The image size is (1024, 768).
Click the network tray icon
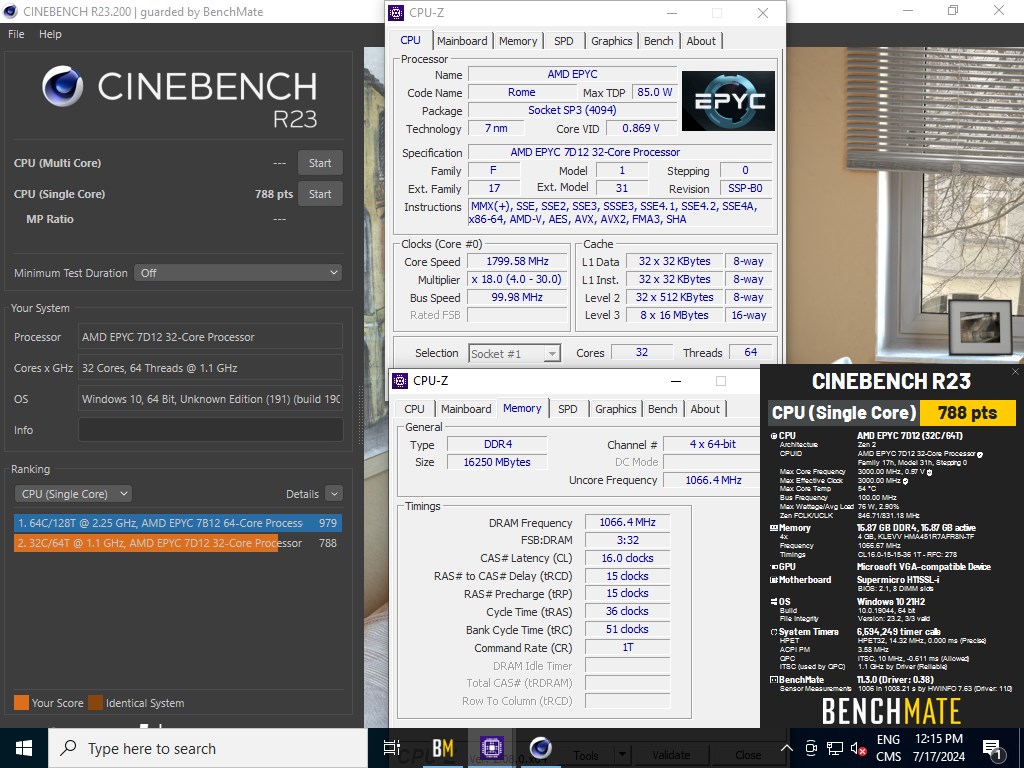(835, 748)
